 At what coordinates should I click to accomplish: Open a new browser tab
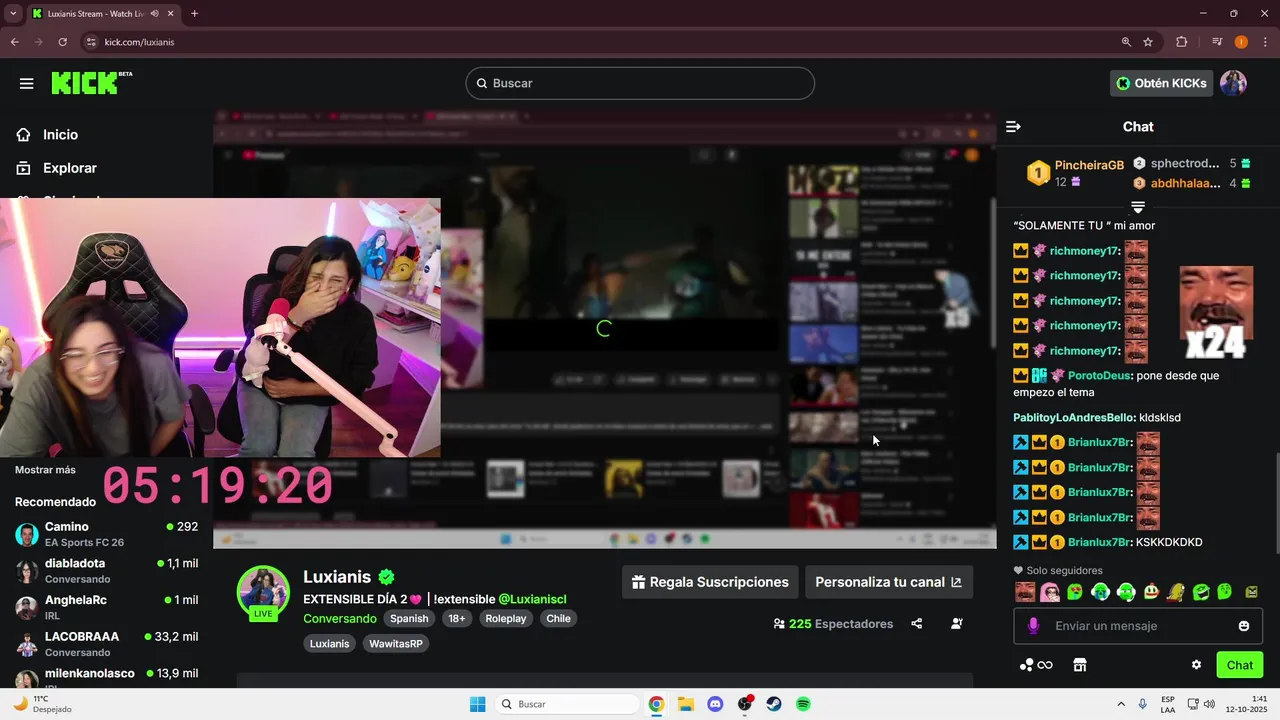(x=194, y=14)
